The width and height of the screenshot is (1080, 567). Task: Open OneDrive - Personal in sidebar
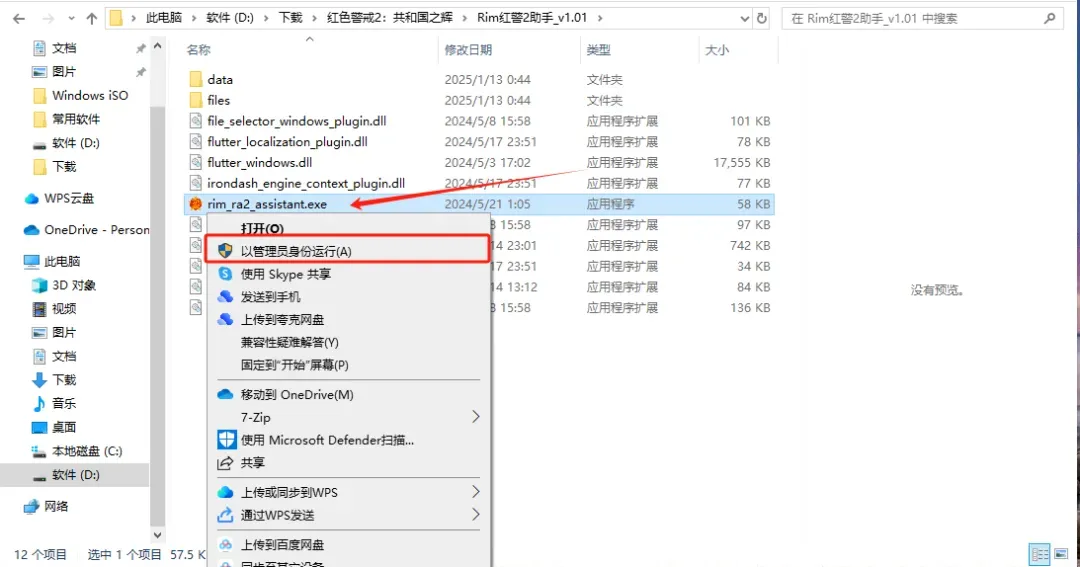[x=96, y=229]
